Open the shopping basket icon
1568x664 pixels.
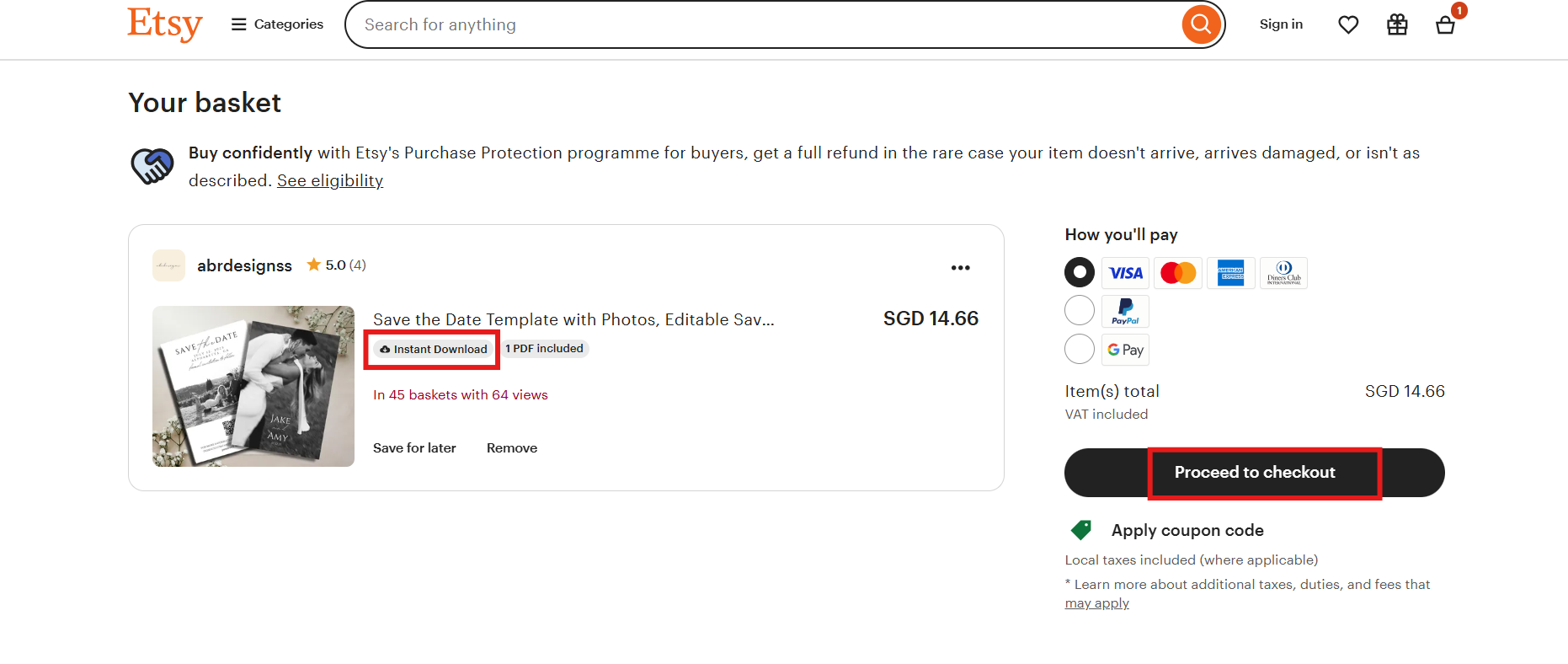pyautogui.click(x=1445, y=26)
